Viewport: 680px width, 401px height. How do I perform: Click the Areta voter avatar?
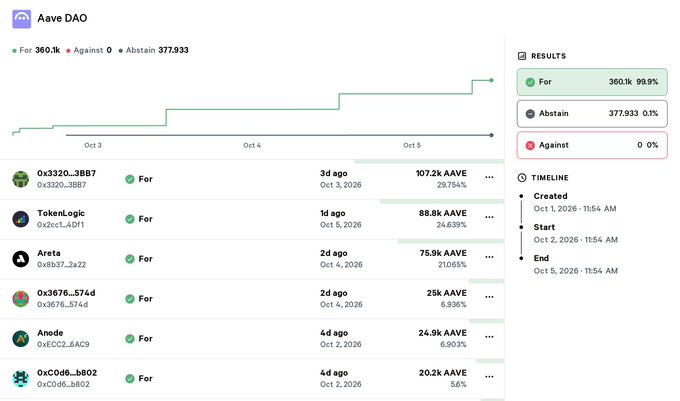tap(21, 259)
